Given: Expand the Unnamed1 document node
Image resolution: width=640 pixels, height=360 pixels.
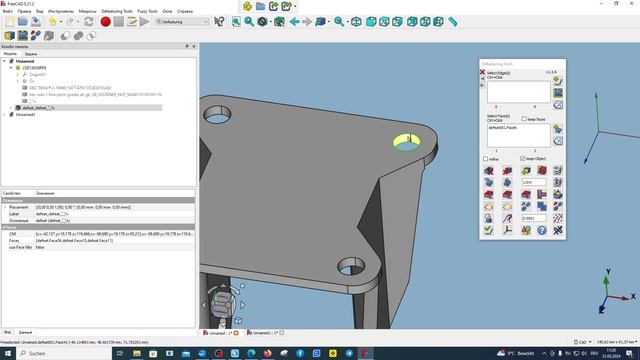Looking at the screenshot, I should [4, 115].
